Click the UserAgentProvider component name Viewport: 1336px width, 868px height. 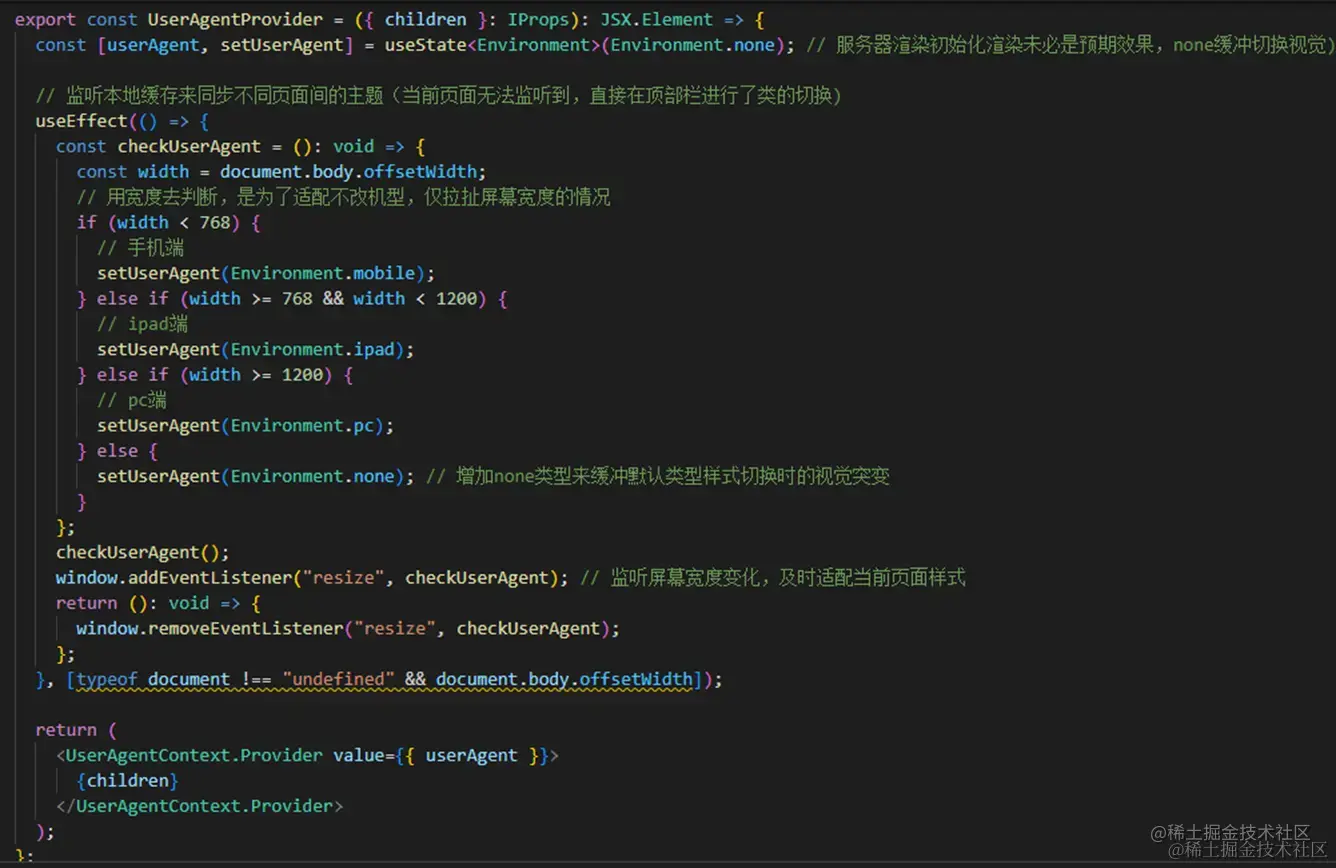pos(235,19)
